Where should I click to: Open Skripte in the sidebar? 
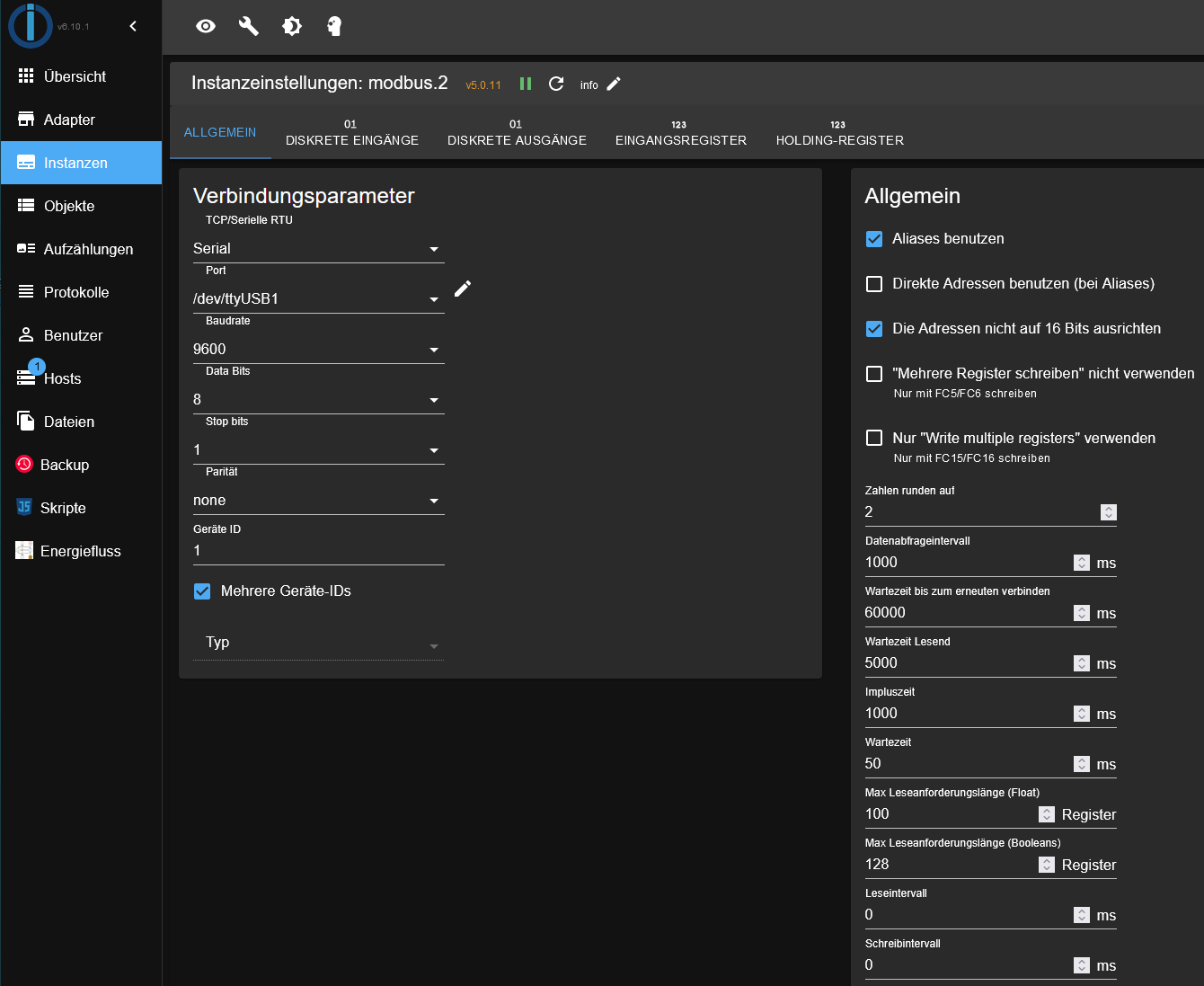[63, 508]
